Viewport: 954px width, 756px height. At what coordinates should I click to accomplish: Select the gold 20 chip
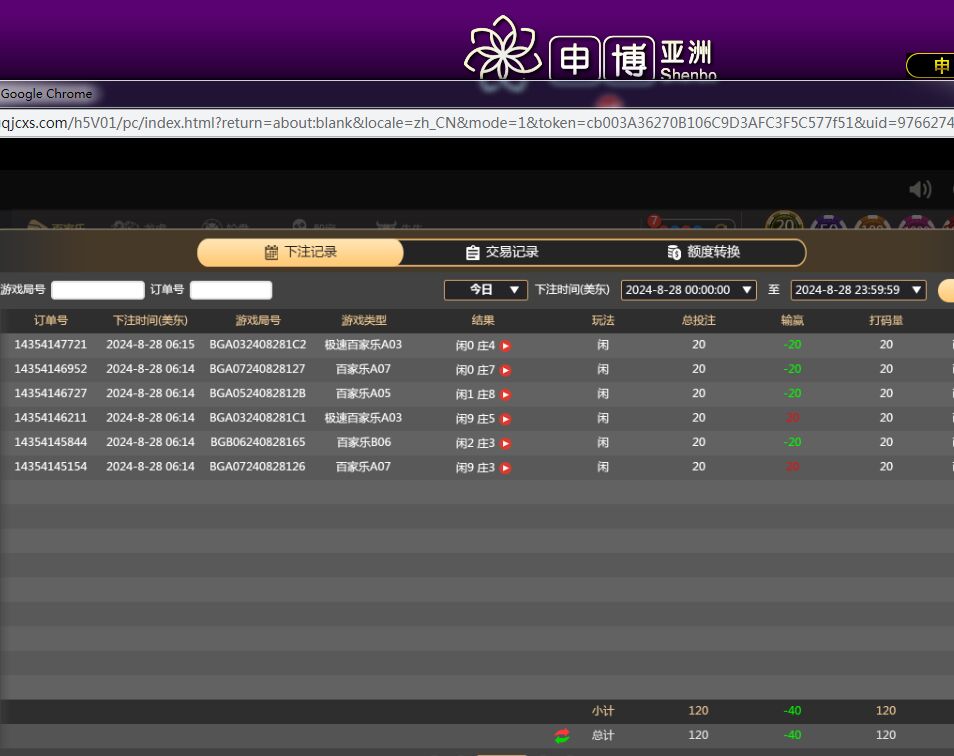[x=784, y=226]
